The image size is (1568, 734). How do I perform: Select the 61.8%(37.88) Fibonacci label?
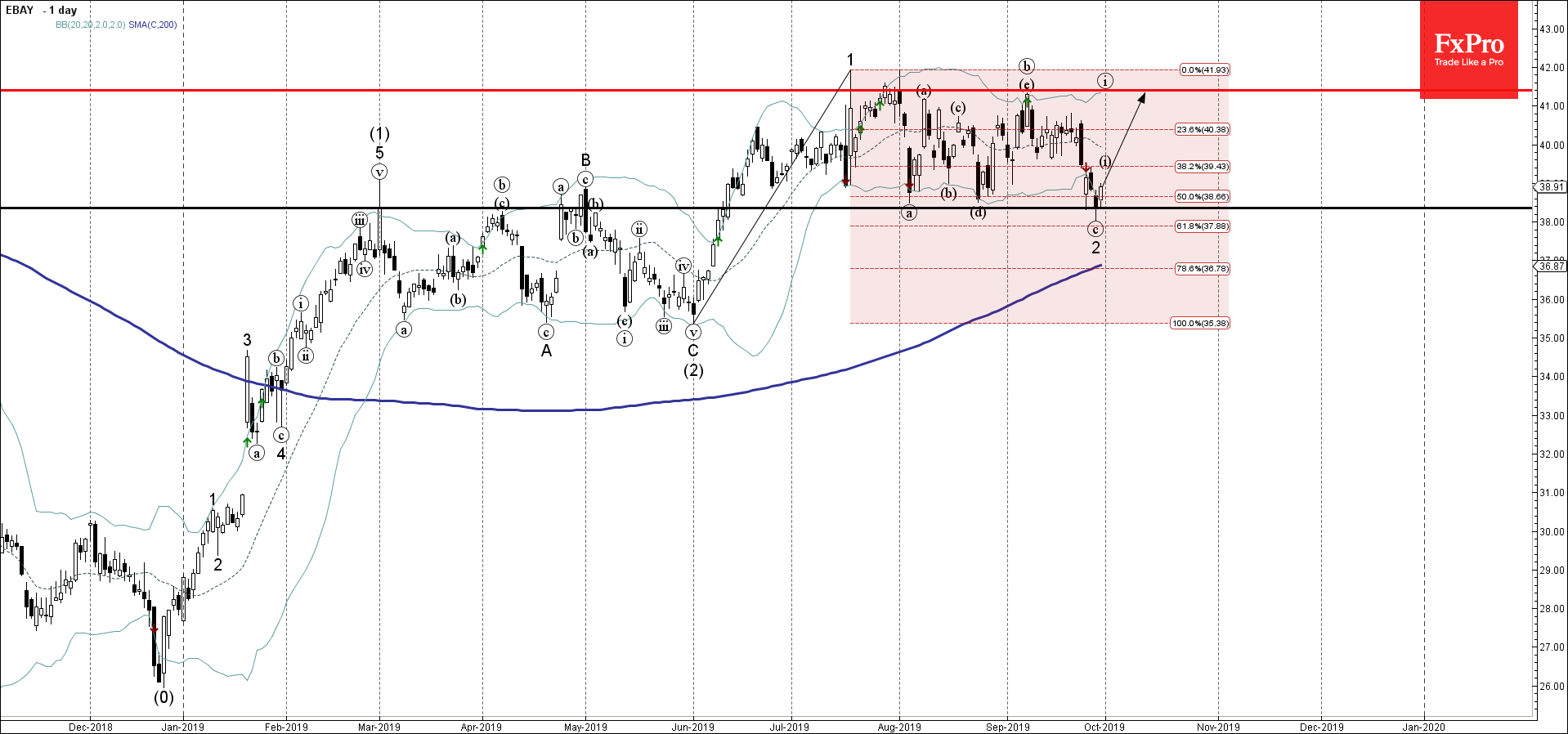1202,226
